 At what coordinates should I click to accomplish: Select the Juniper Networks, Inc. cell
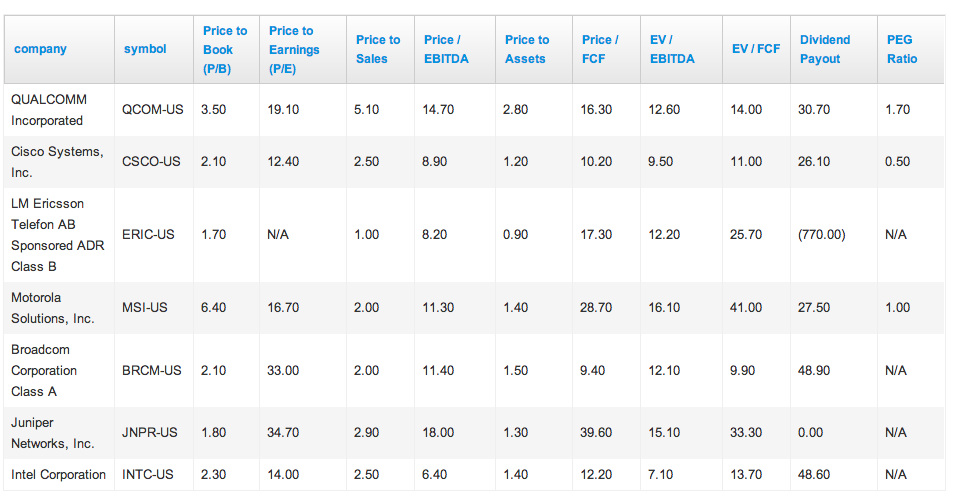click(x=52, y=433)
